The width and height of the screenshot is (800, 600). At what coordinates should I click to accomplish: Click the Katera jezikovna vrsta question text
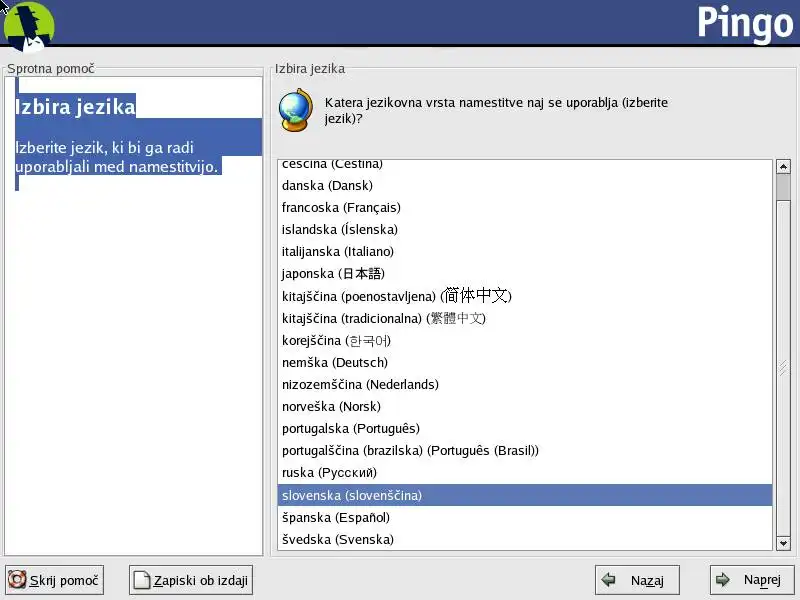(x=496, y=110)
